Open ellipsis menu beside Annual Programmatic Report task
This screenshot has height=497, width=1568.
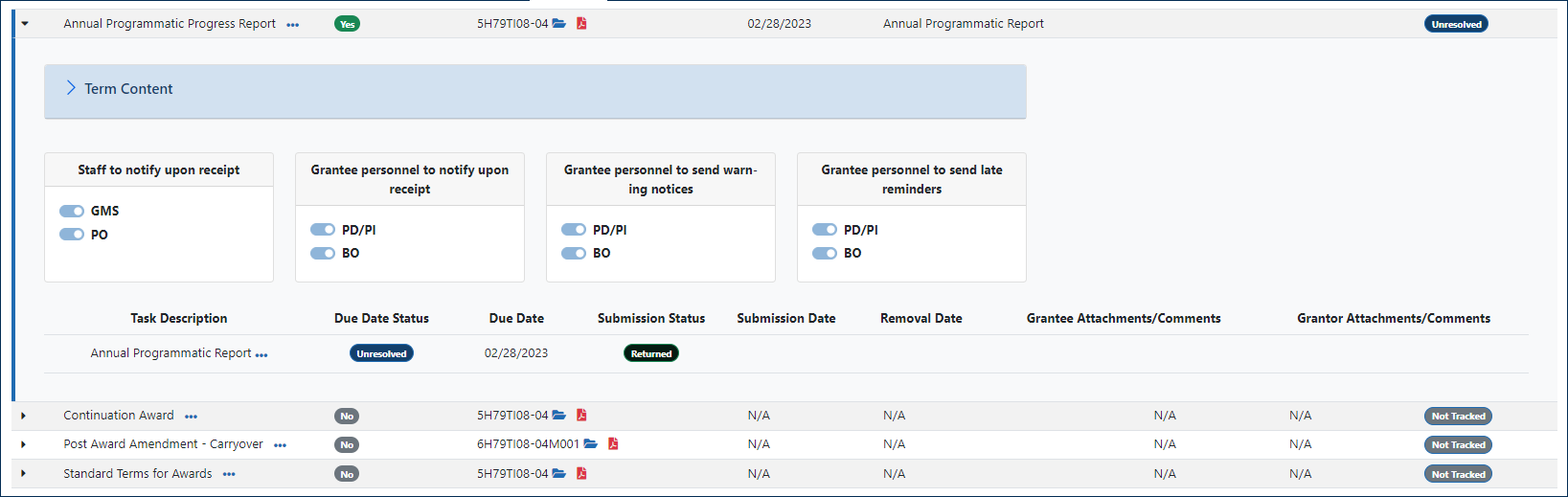pos(261,355)
